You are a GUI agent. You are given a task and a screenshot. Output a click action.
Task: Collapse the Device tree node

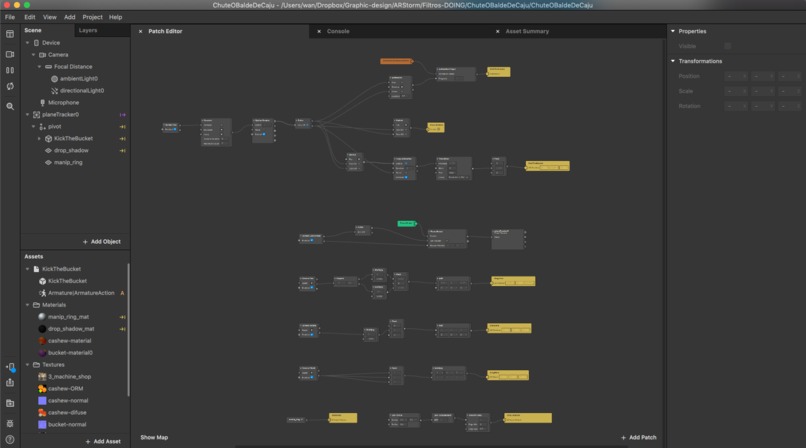tap(28, 43)
